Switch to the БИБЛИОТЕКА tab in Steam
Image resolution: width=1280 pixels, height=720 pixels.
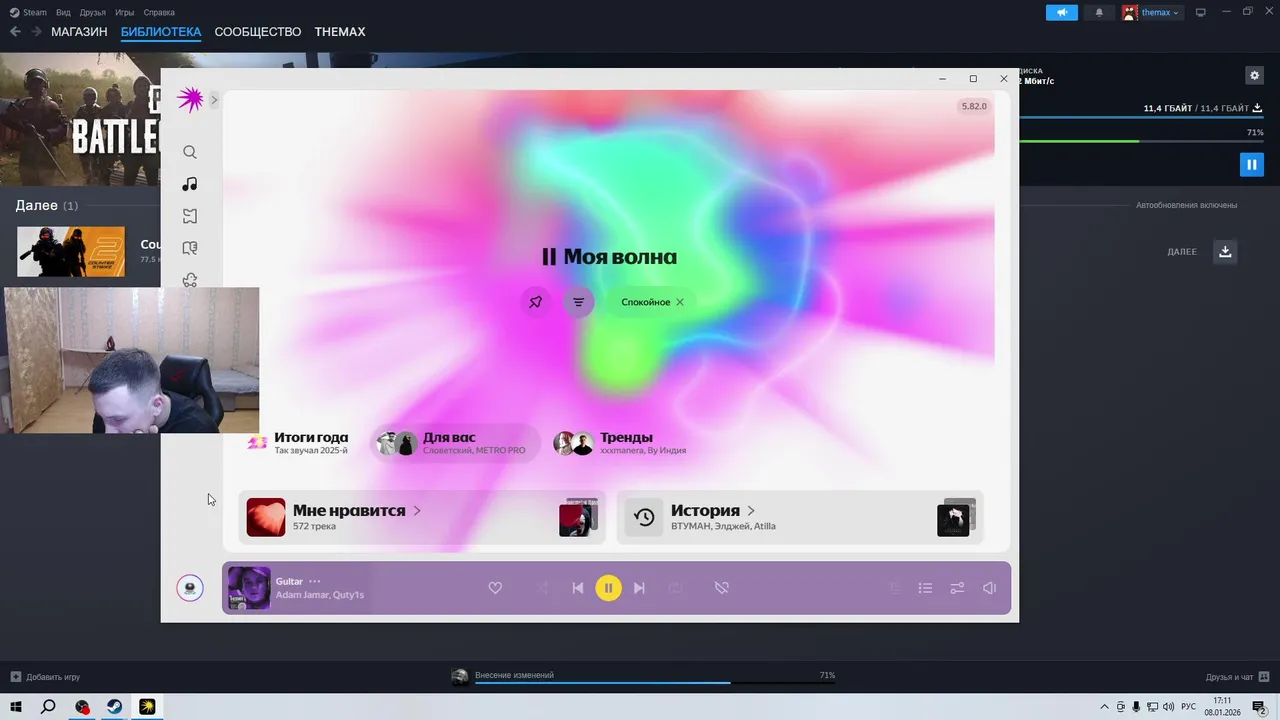point(161,32)
